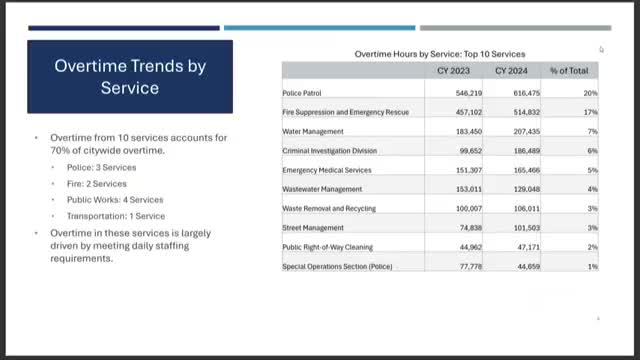
Task: Click the Overtime Trends by Service title
Action: 130,77
